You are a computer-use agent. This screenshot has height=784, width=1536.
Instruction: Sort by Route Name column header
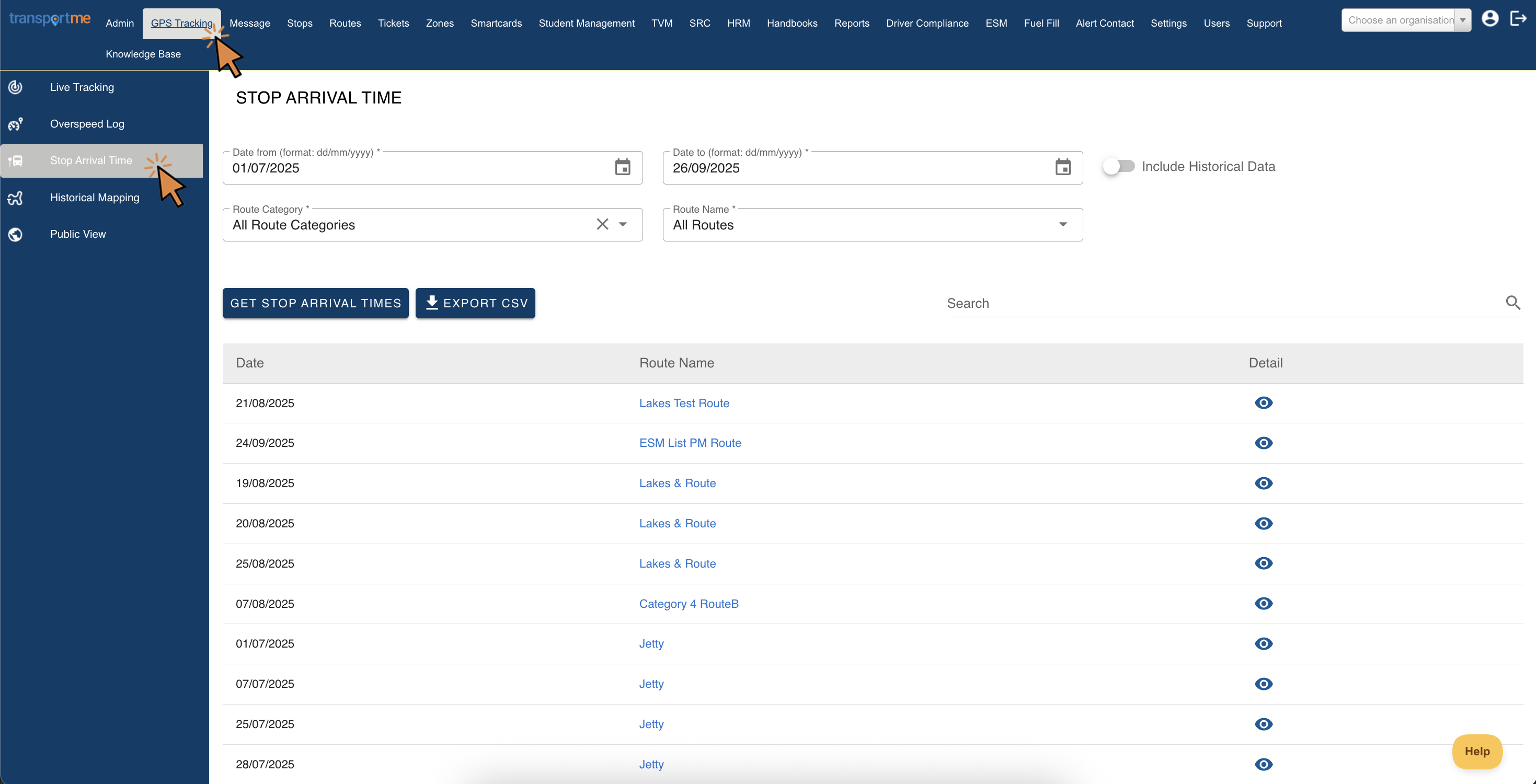pyautogui.click(x=676, y=363)
